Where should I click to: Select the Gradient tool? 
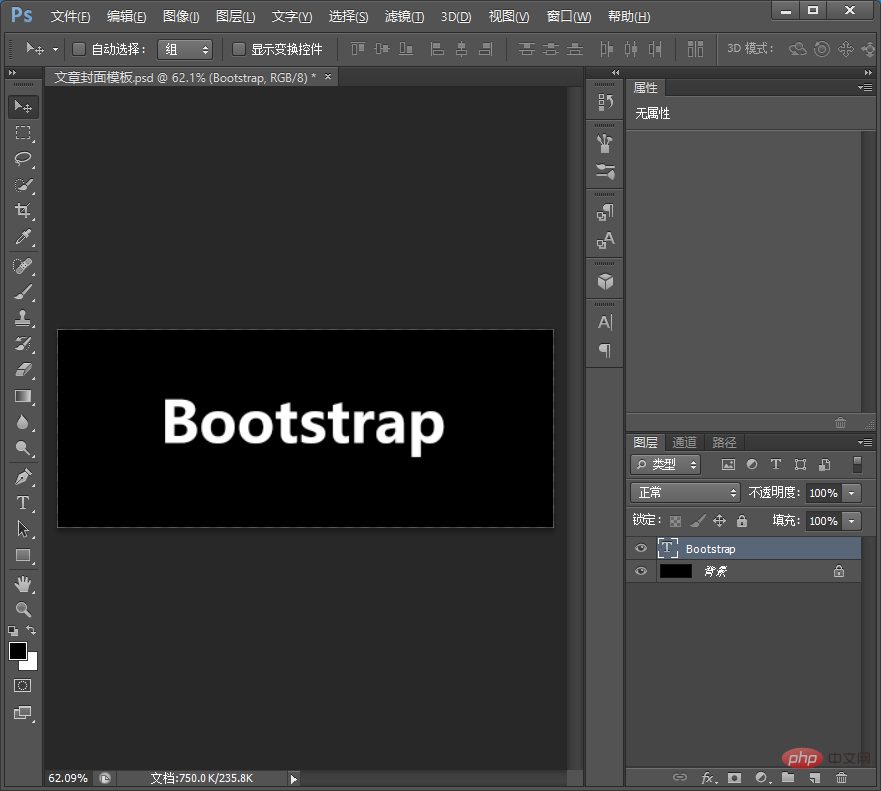click(x=23, y=396)
